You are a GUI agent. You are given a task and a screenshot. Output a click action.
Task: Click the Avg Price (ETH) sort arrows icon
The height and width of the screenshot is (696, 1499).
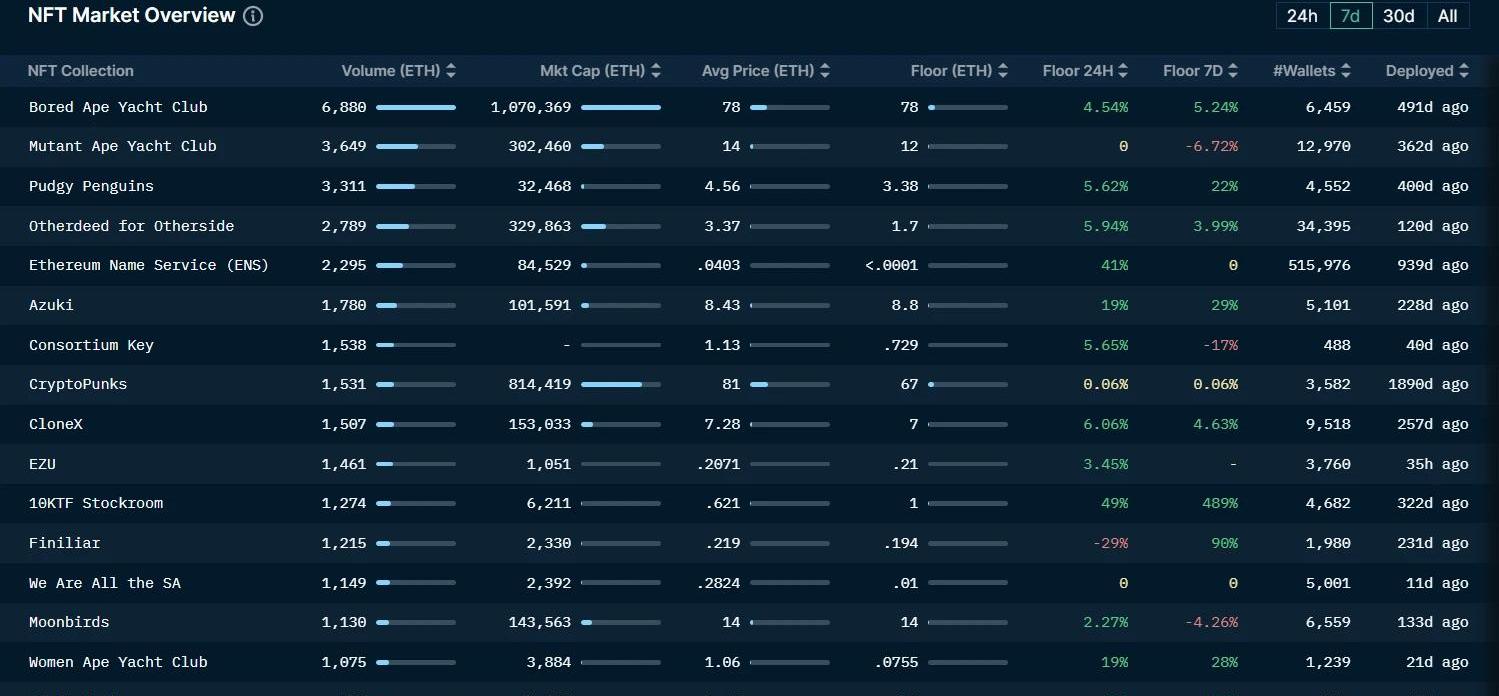coord(825,71)
